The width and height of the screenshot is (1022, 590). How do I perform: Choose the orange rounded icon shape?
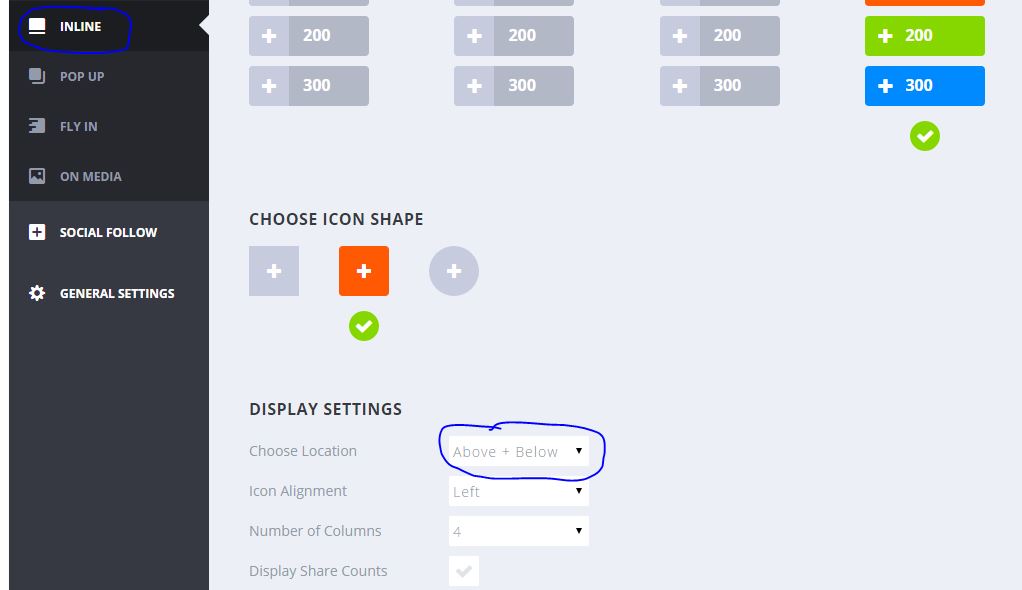[364, 271]
